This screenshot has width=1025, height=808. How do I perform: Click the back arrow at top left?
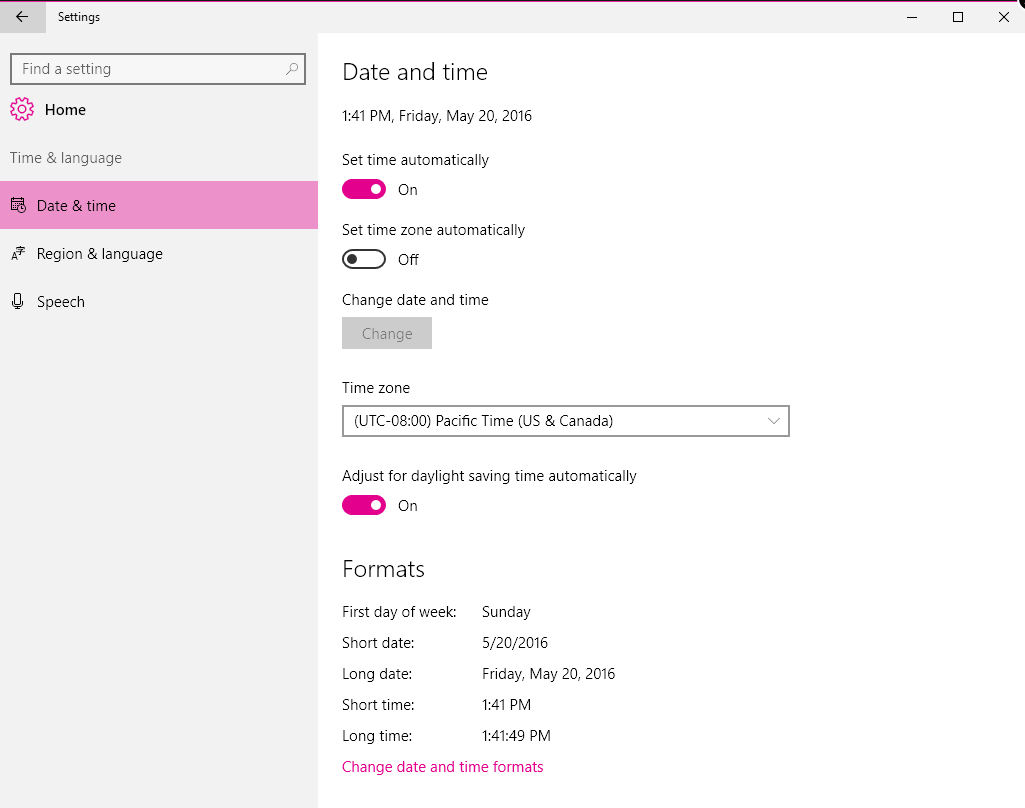coord(21,17)
